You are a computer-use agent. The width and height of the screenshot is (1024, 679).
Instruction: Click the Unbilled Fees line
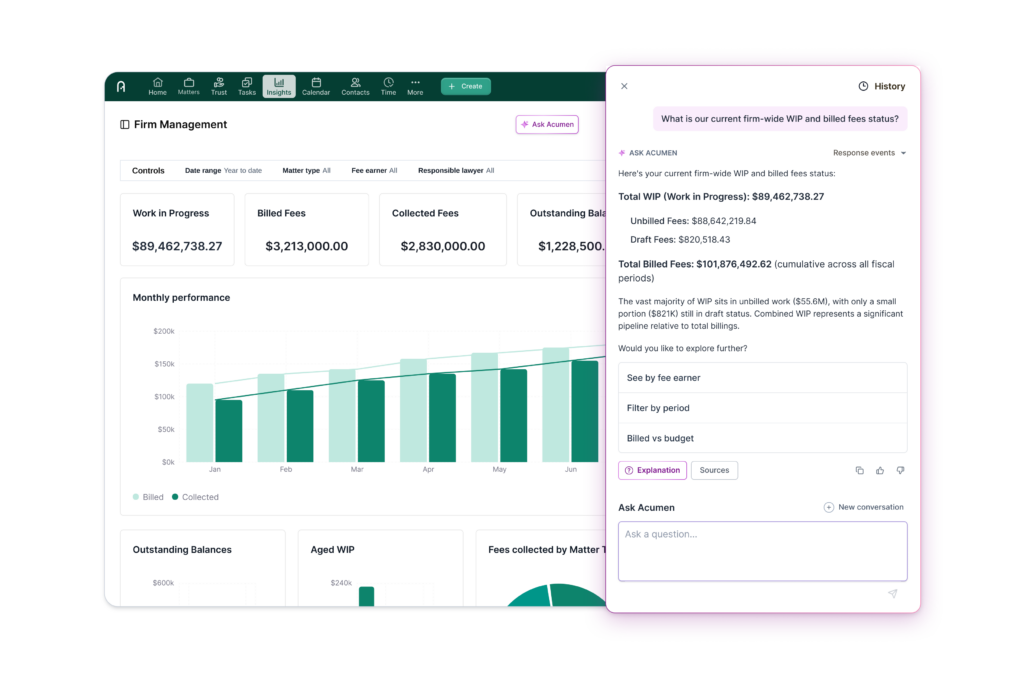tap(693, 221)
